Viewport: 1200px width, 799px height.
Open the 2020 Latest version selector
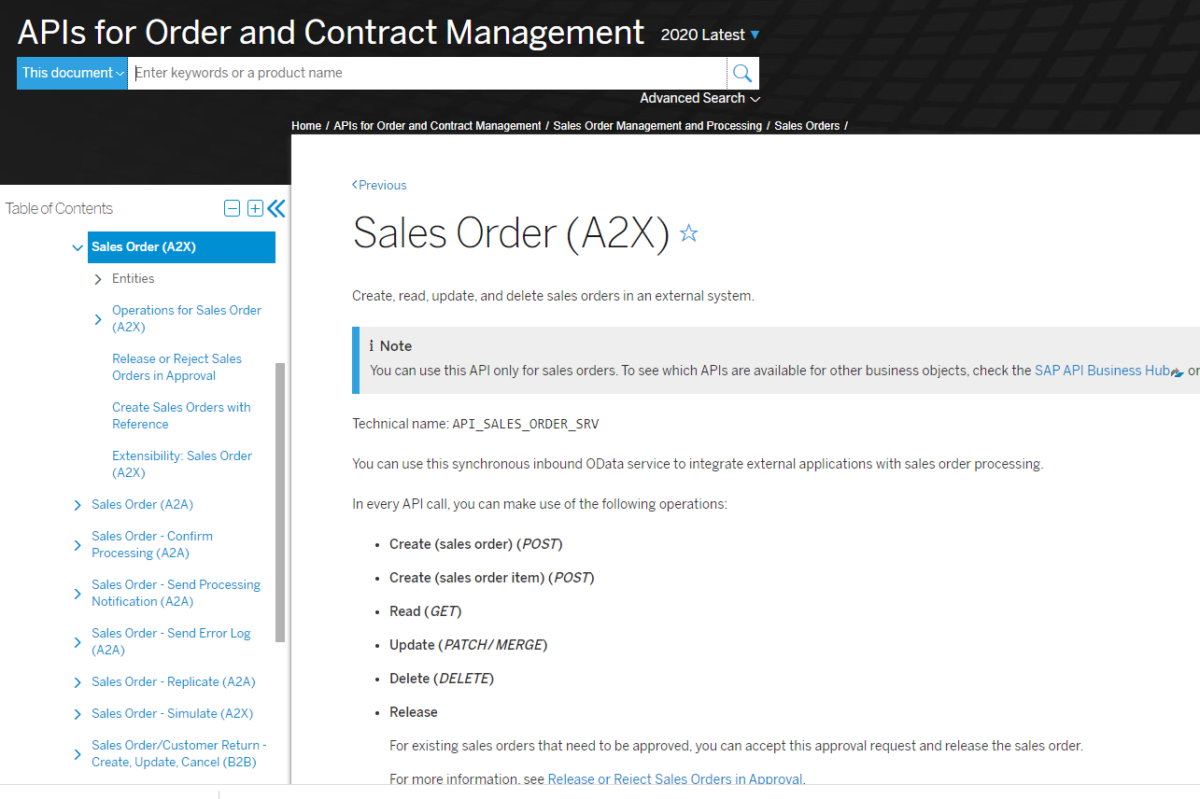pos(709,34)
